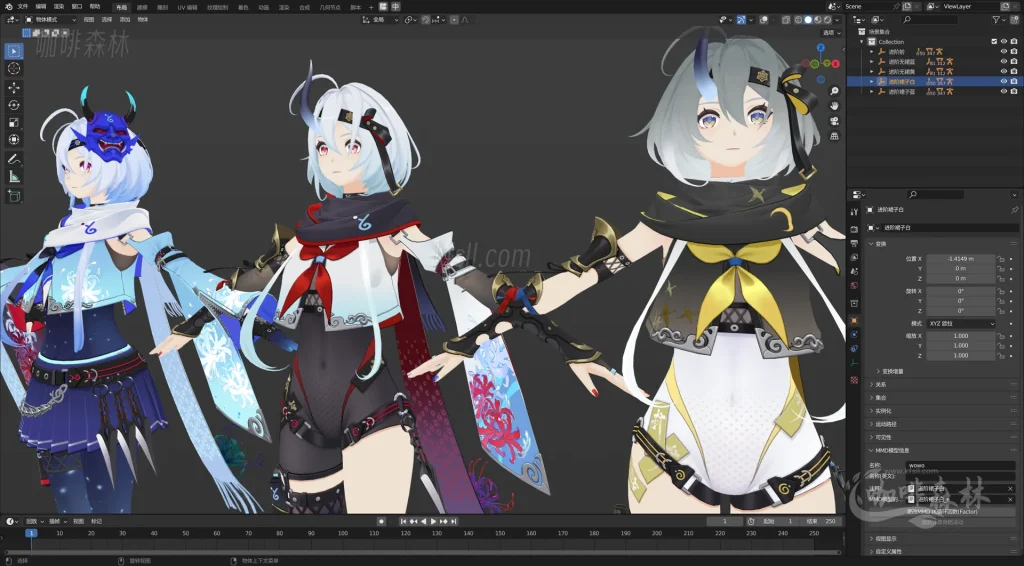Toggle auto keying record button in timeline
Viewport: 1024px width, 566px height.
point(381,522)
